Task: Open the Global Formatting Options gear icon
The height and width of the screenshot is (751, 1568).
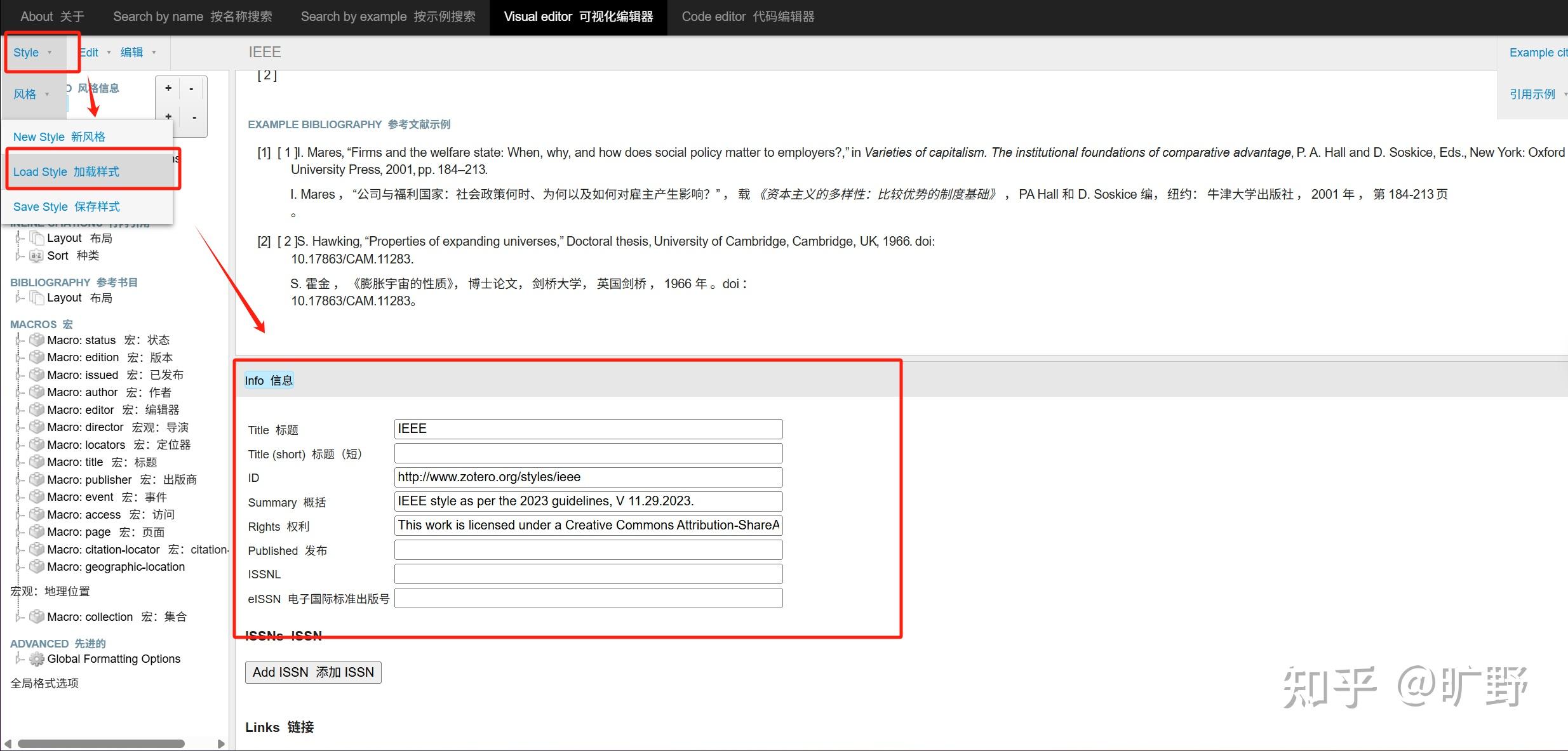Action: (37, 659)
